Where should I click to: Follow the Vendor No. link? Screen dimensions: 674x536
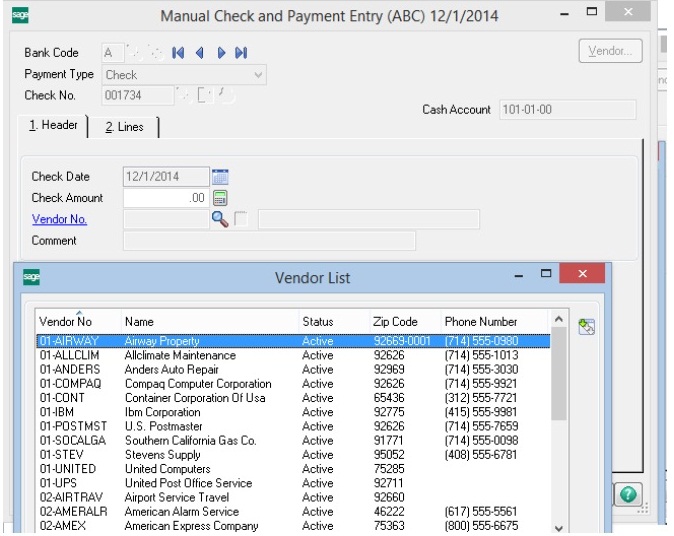(x=59, y=219)
